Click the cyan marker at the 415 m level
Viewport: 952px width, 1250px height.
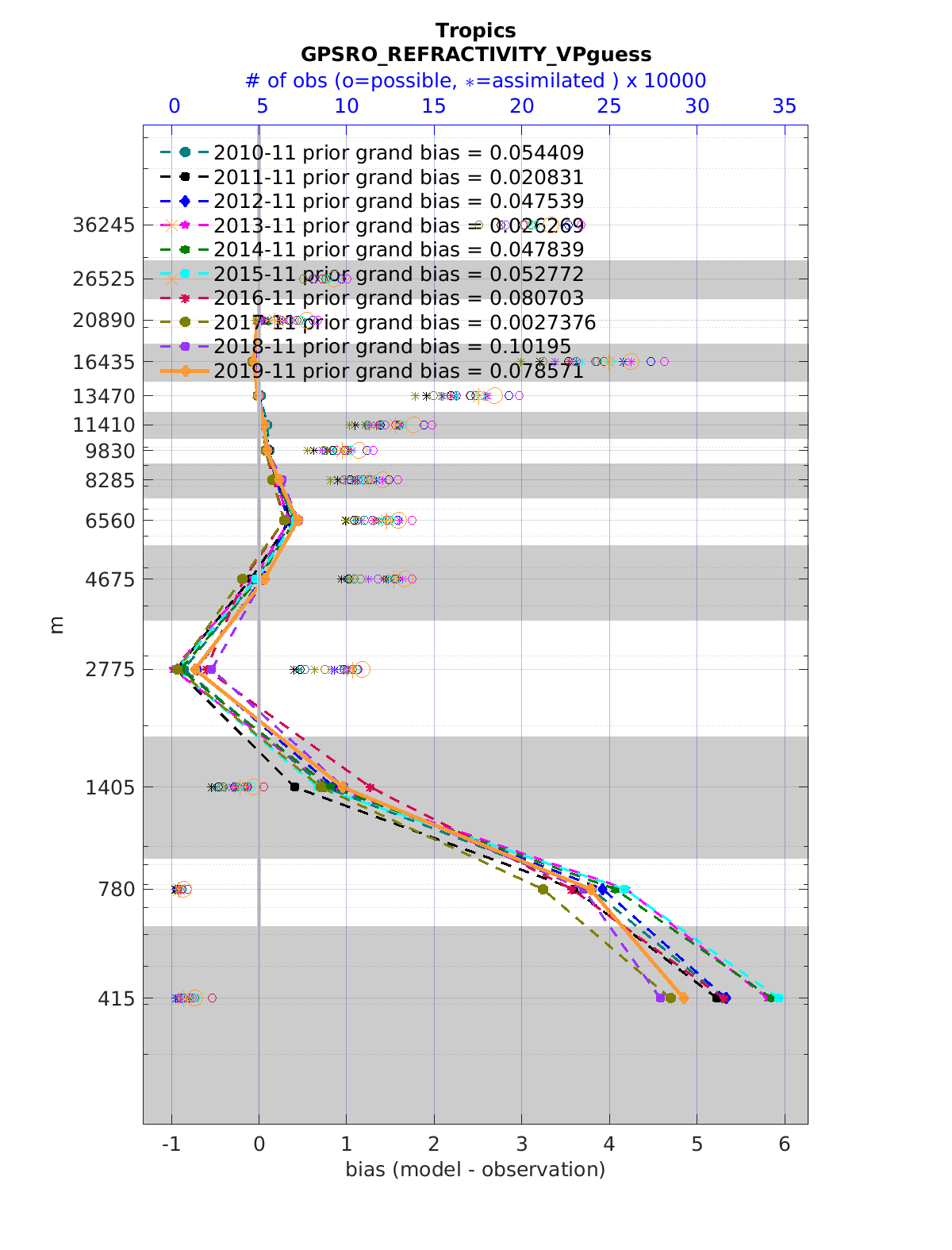[x=778, y=998]
